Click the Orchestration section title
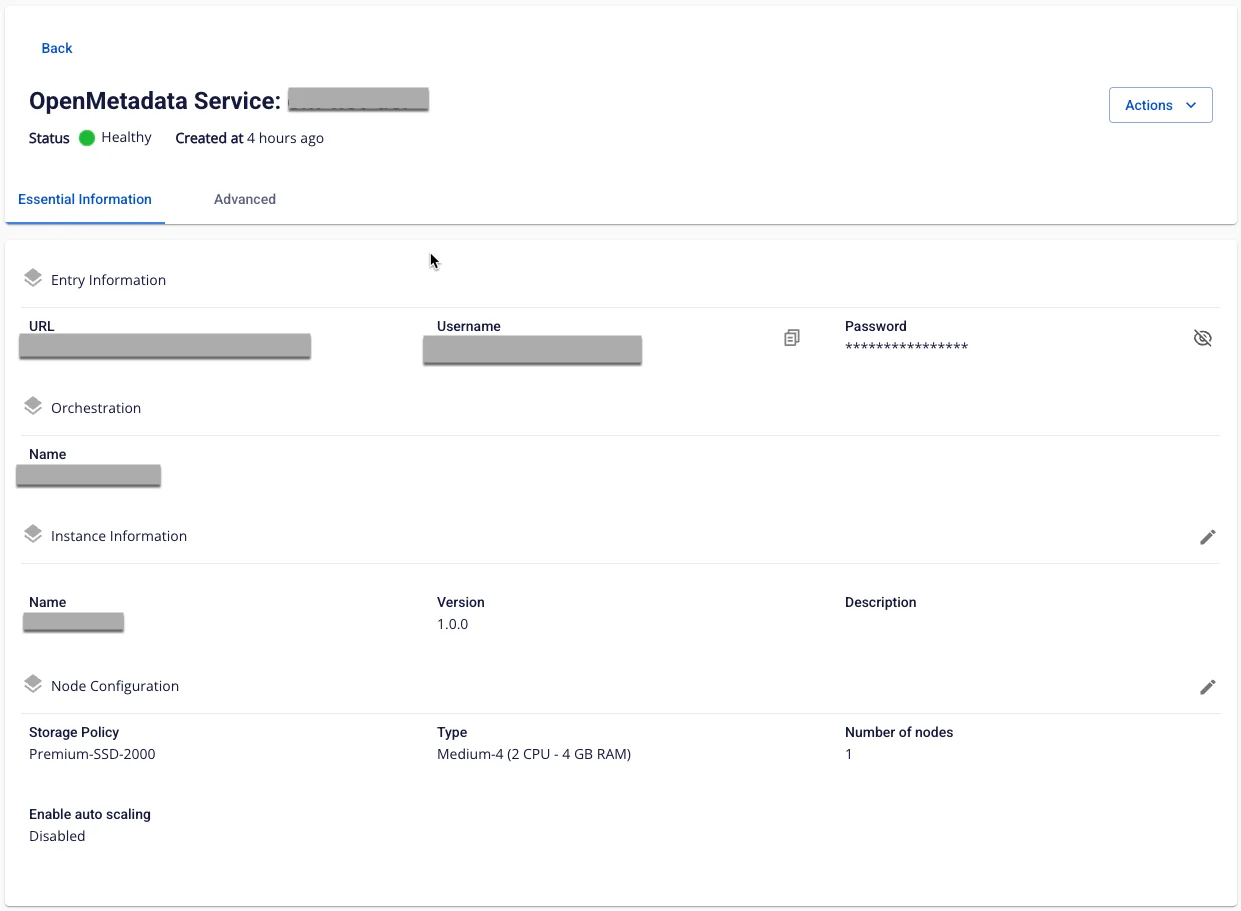1241x911 pixels. [x=96, y=408]
